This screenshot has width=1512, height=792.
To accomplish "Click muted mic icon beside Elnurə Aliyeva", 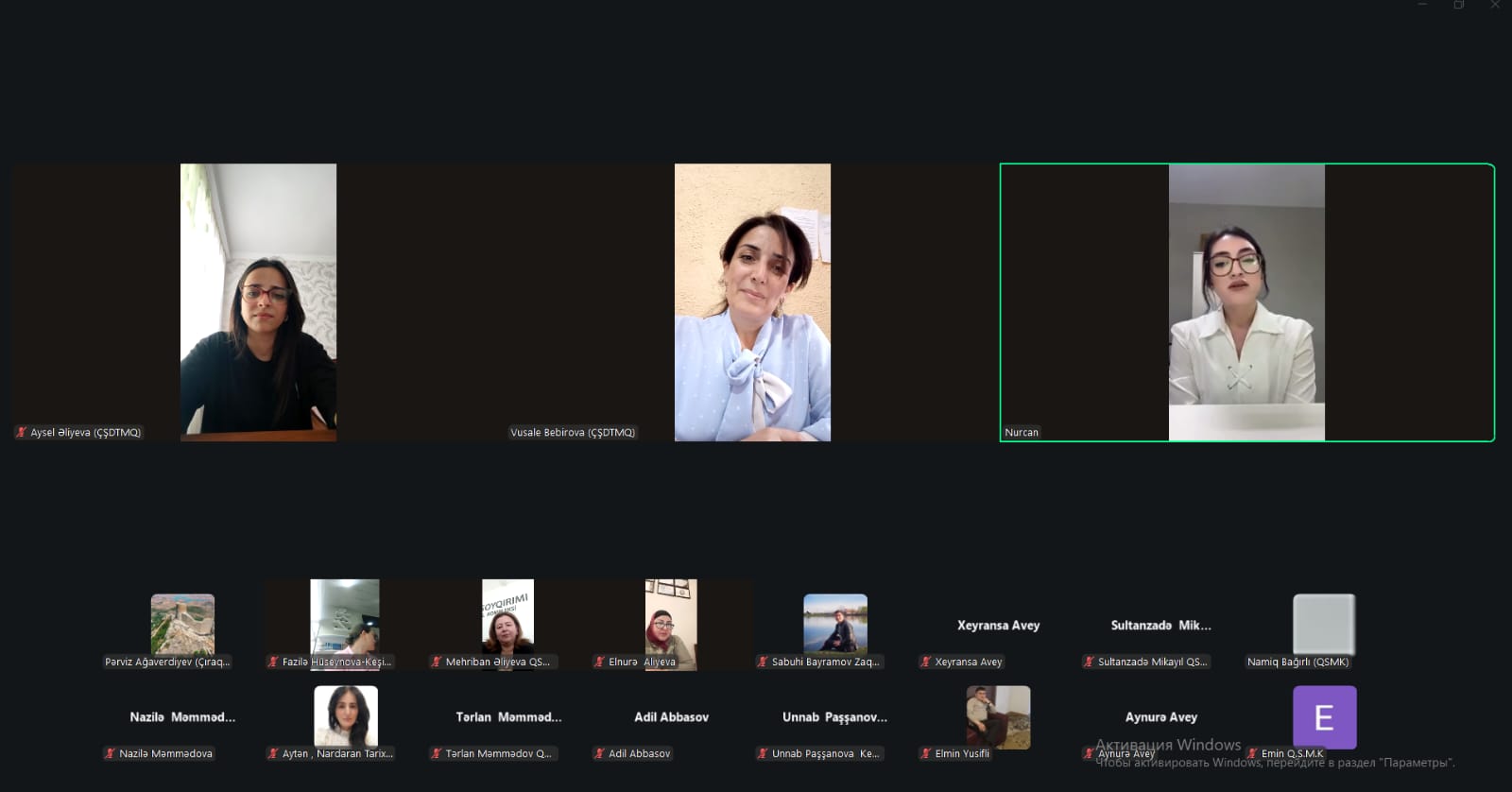I will [x=599, y=662].
